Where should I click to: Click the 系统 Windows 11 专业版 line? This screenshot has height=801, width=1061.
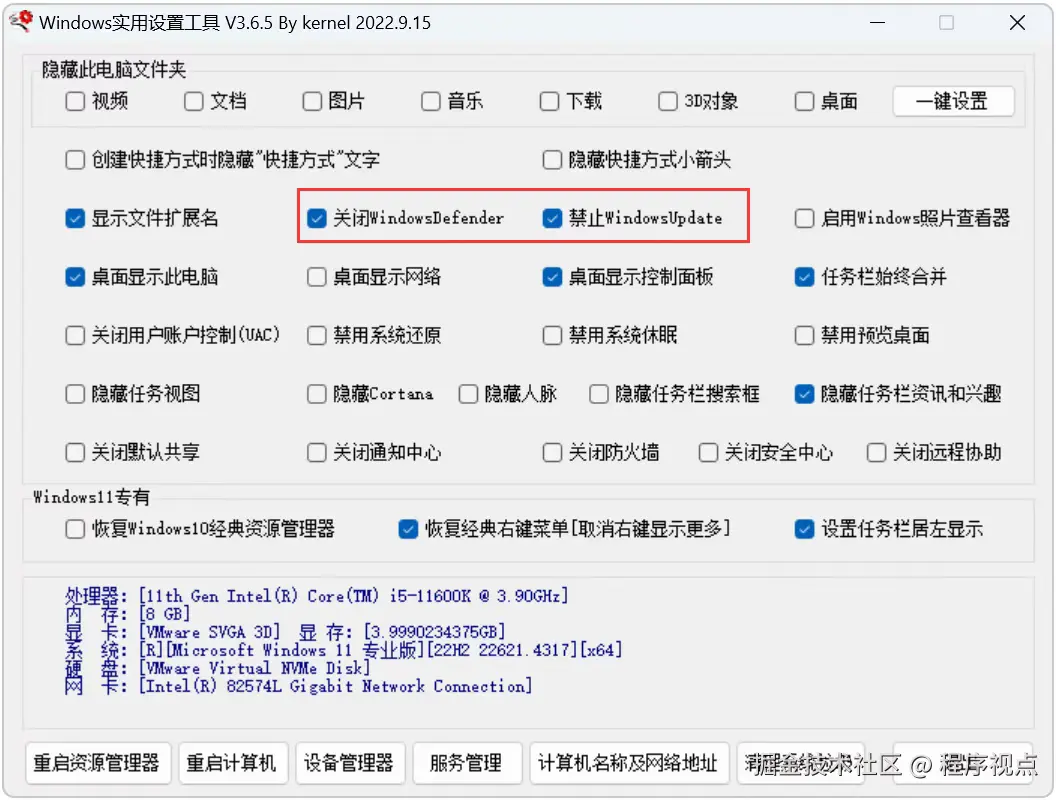(343, 650)
